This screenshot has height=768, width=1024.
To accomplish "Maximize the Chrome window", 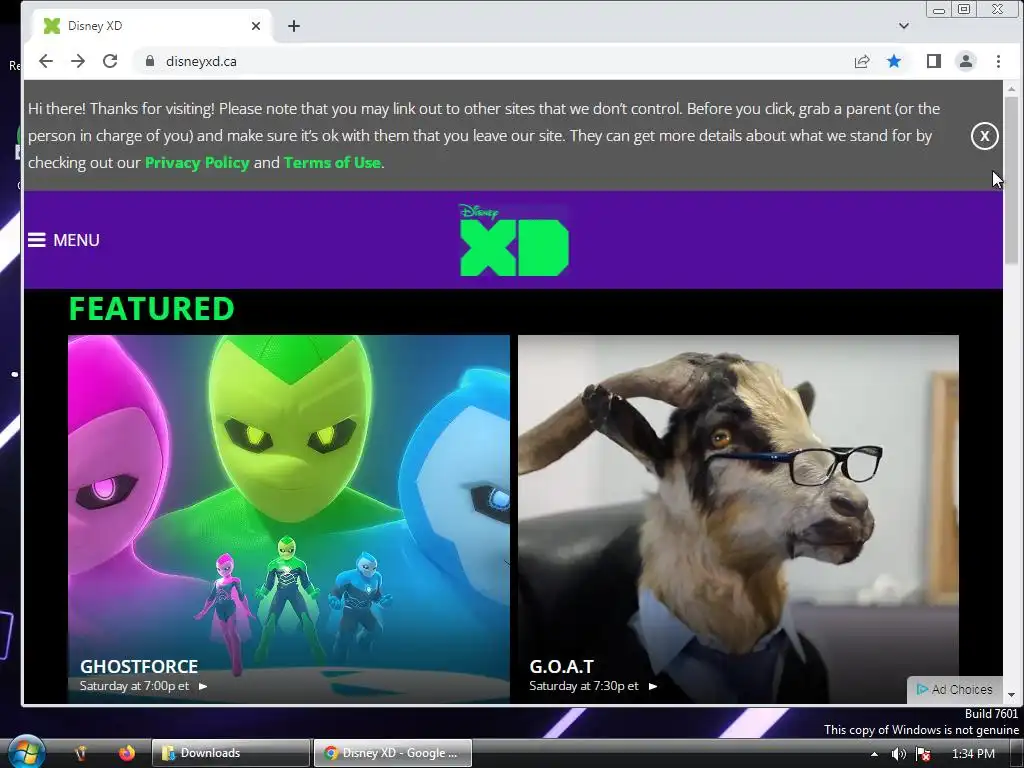I will 964,9.
